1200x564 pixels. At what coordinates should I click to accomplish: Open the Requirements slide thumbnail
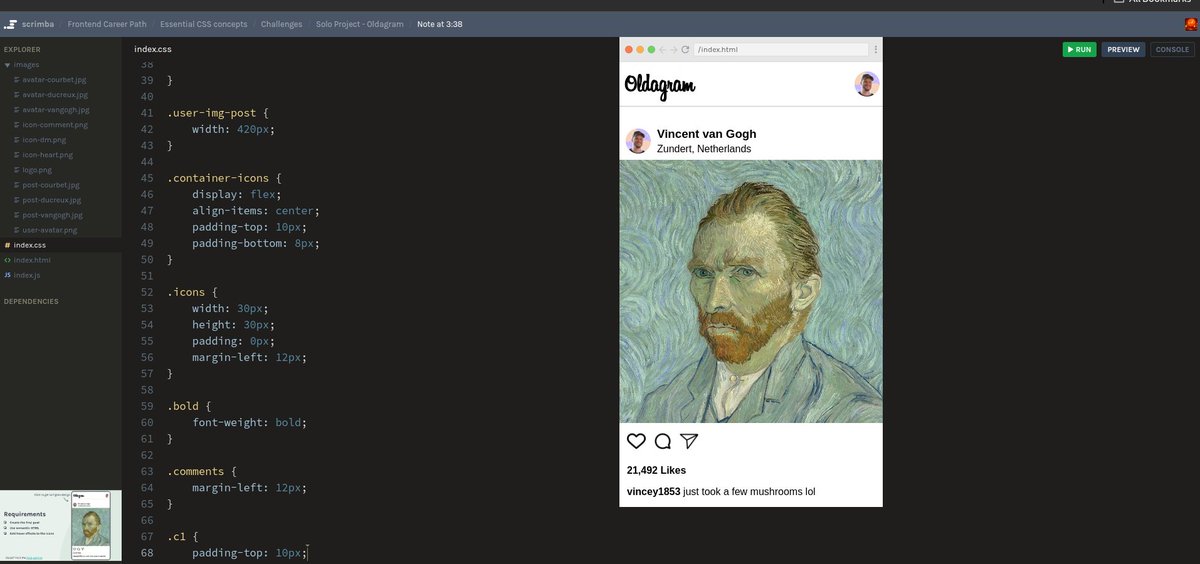[x=61, y=526]
